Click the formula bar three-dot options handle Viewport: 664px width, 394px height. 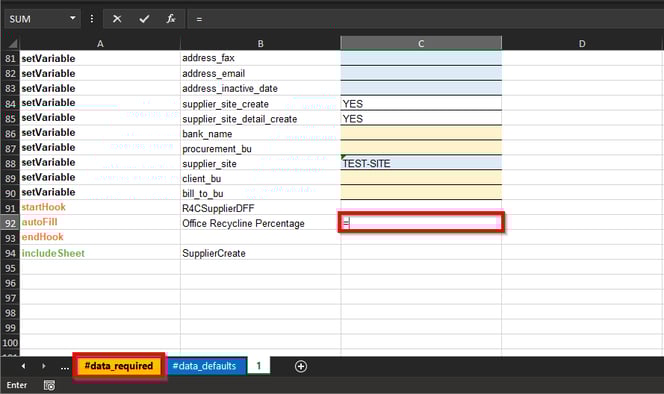point(92,19)
